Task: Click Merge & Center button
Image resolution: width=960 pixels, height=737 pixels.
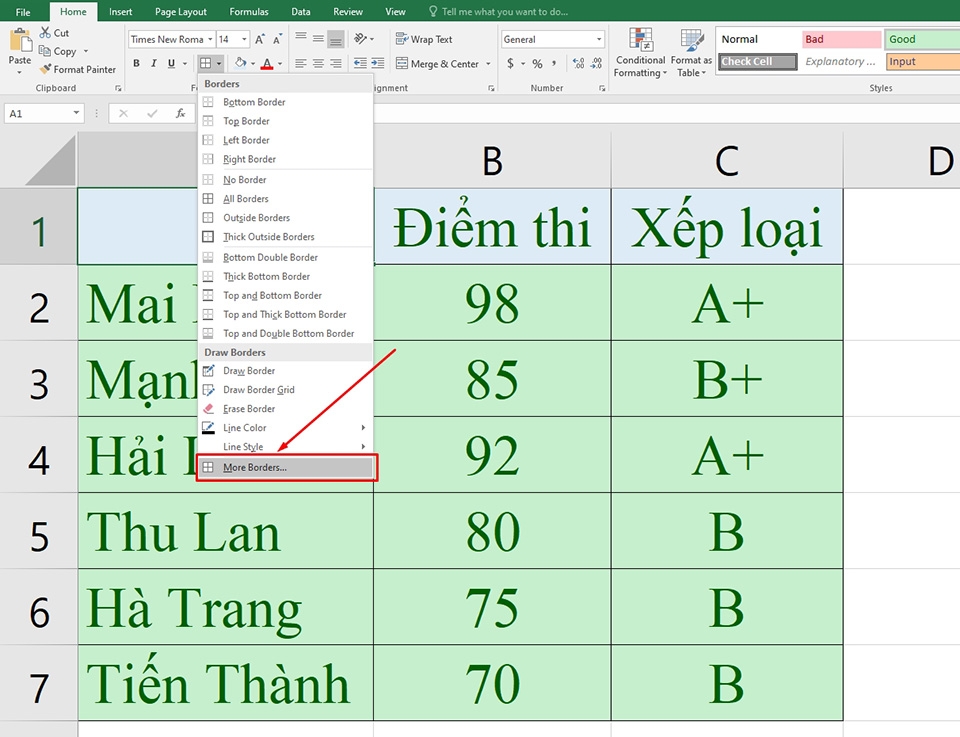Action: [437, 64]
